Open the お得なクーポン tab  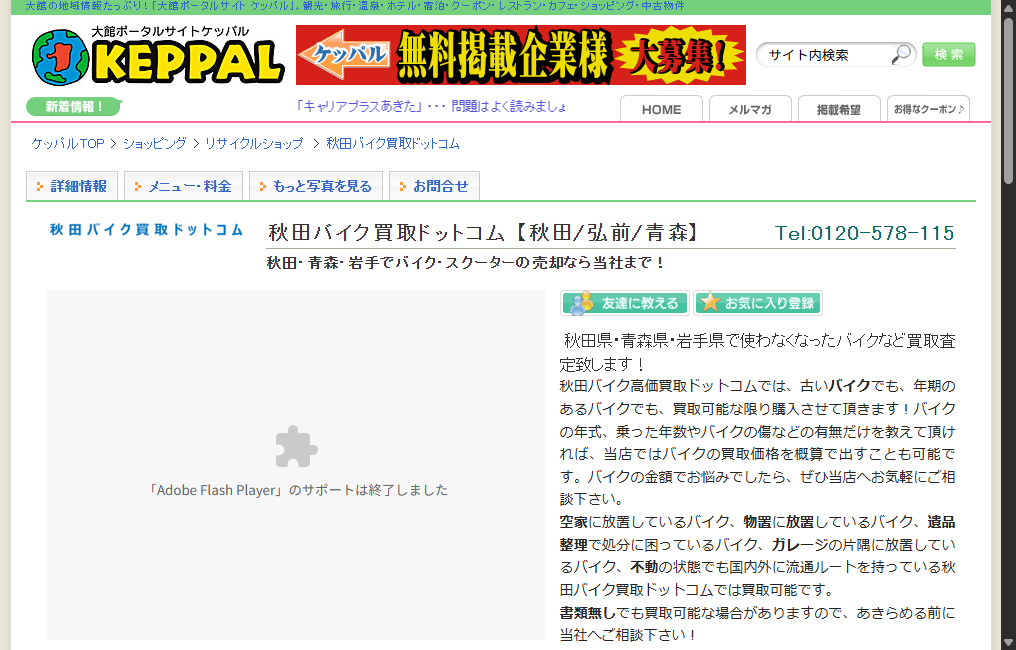pos(928,109)
